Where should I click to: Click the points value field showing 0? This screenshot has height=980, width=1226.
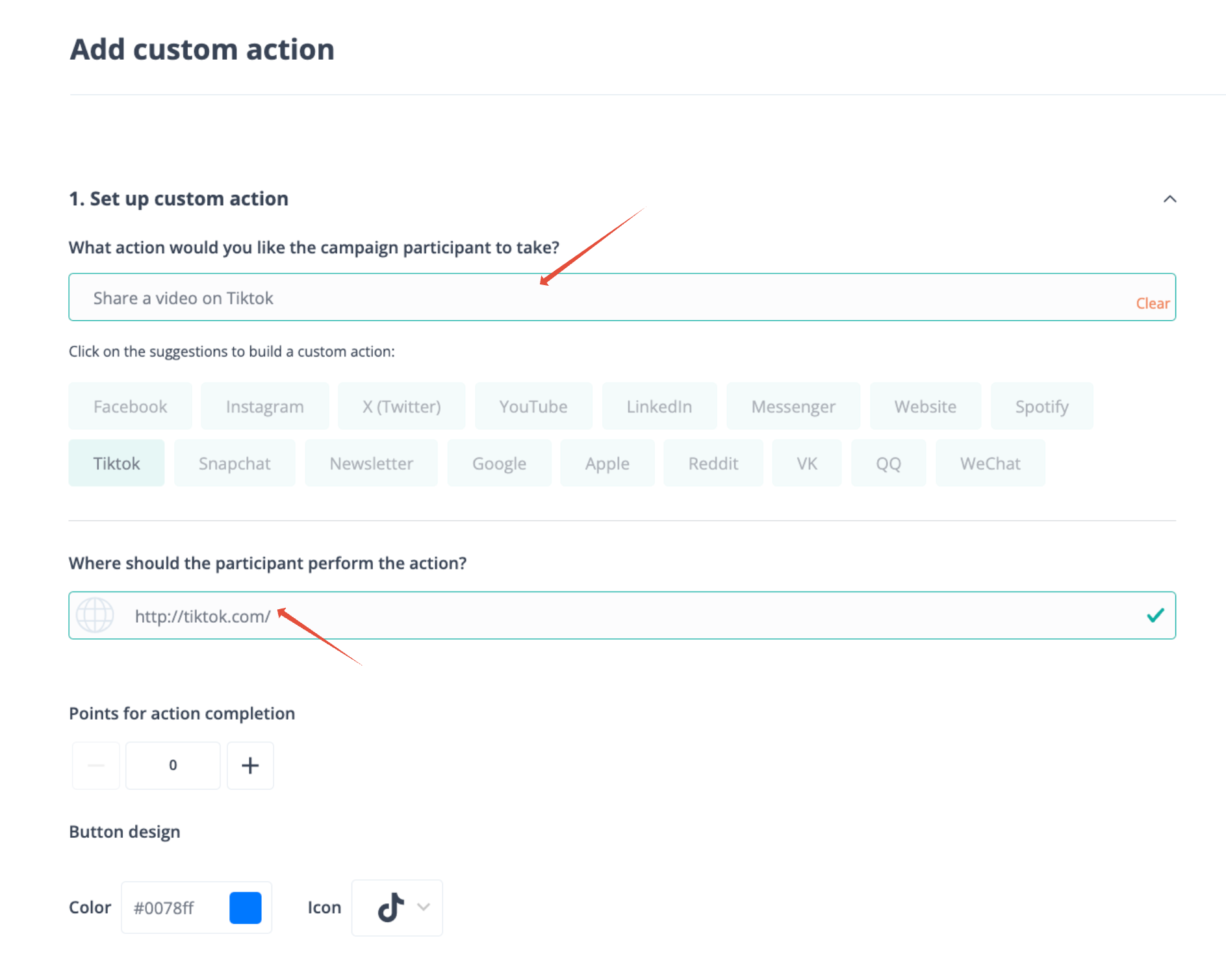click(x=173, y=765)
